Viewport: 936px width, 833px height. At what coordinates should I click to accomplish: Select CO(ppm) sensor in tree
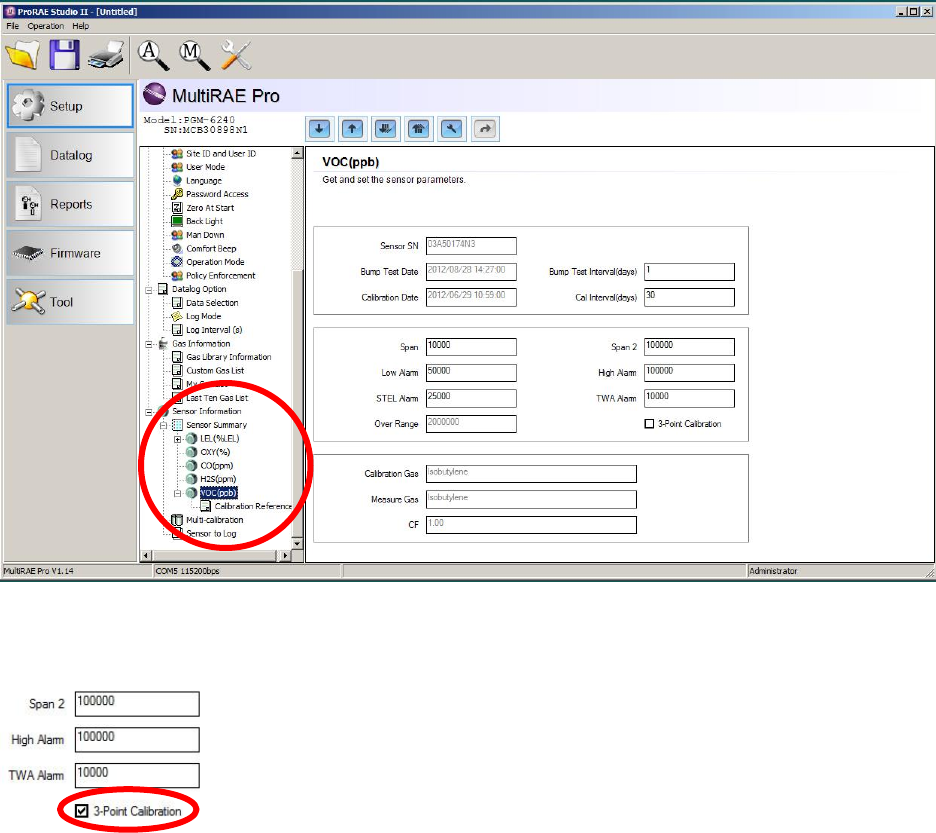coord(217,466)
